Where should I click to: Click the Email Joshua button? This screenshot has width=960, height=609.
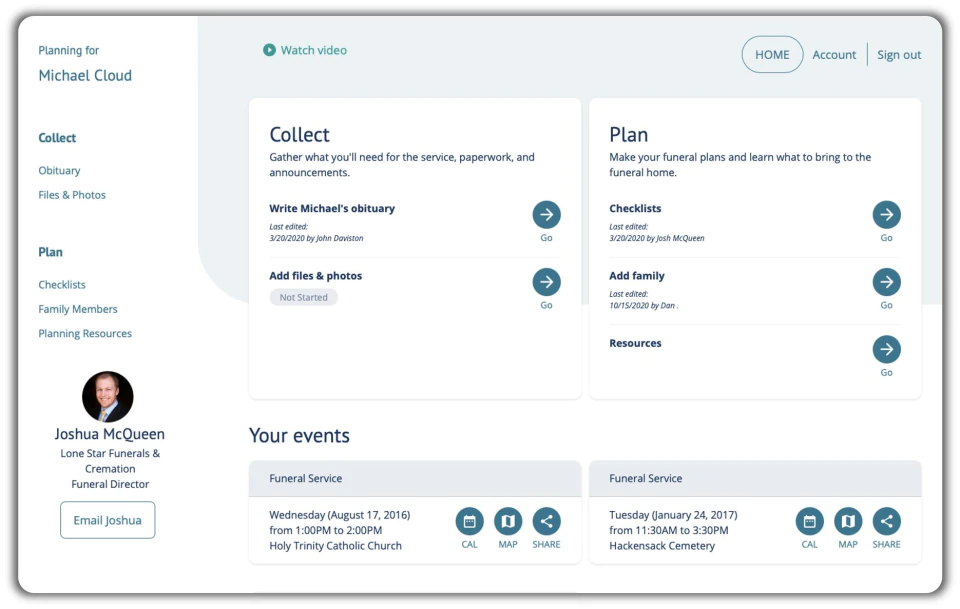(108, 520)
